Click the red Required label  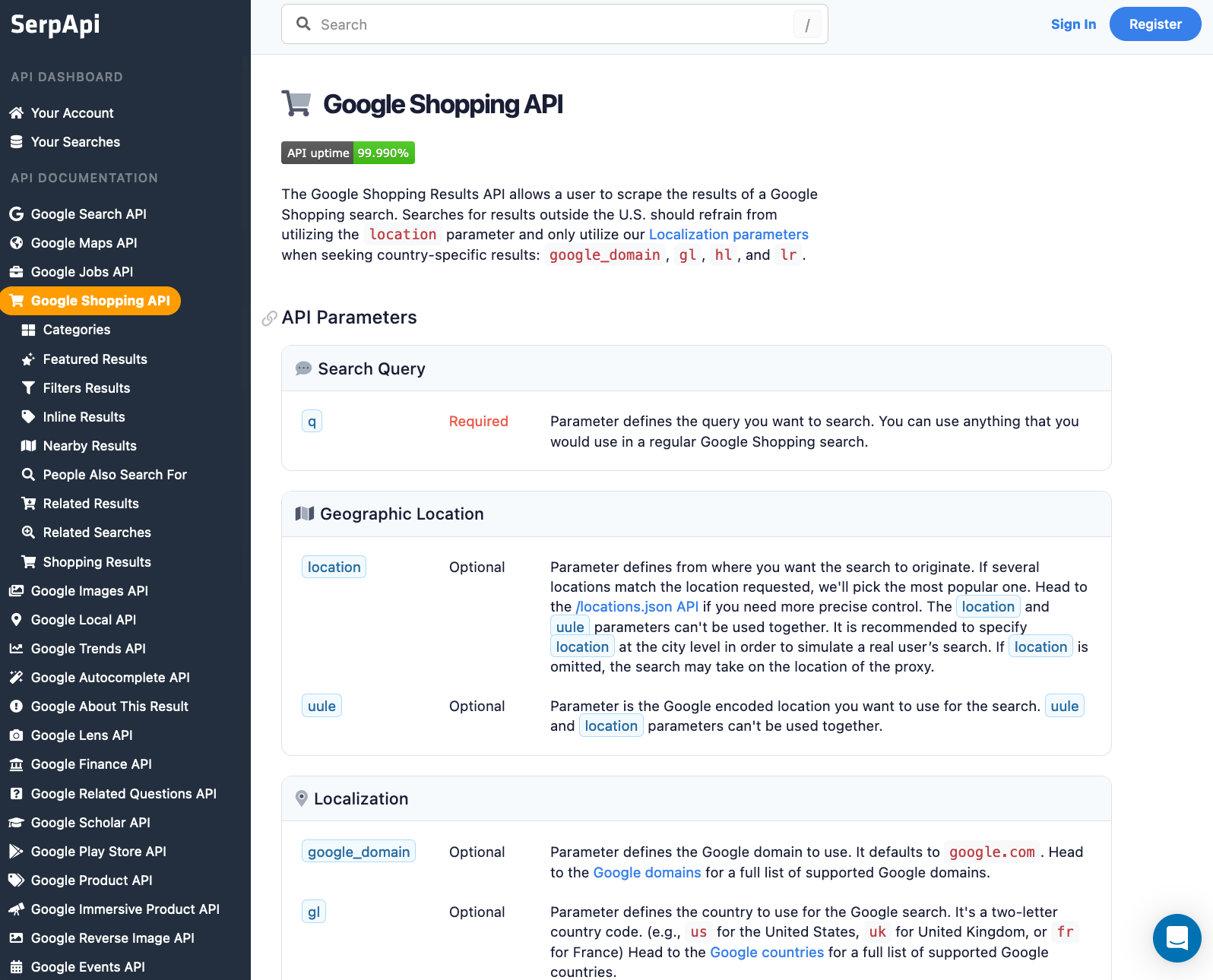tap(478, 422)
